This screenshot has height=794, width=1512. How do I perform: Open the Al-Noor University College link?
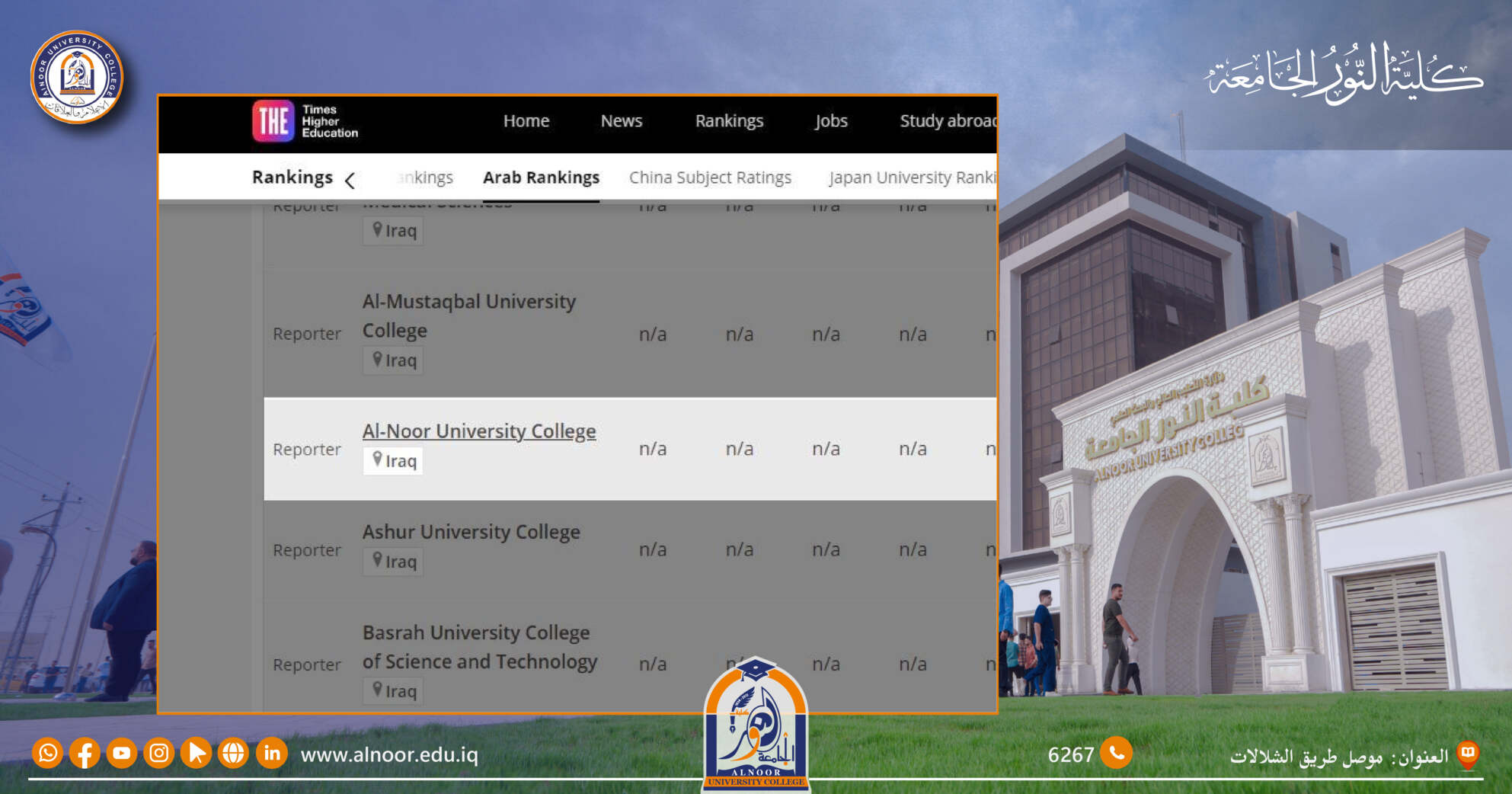pos(479,431)
